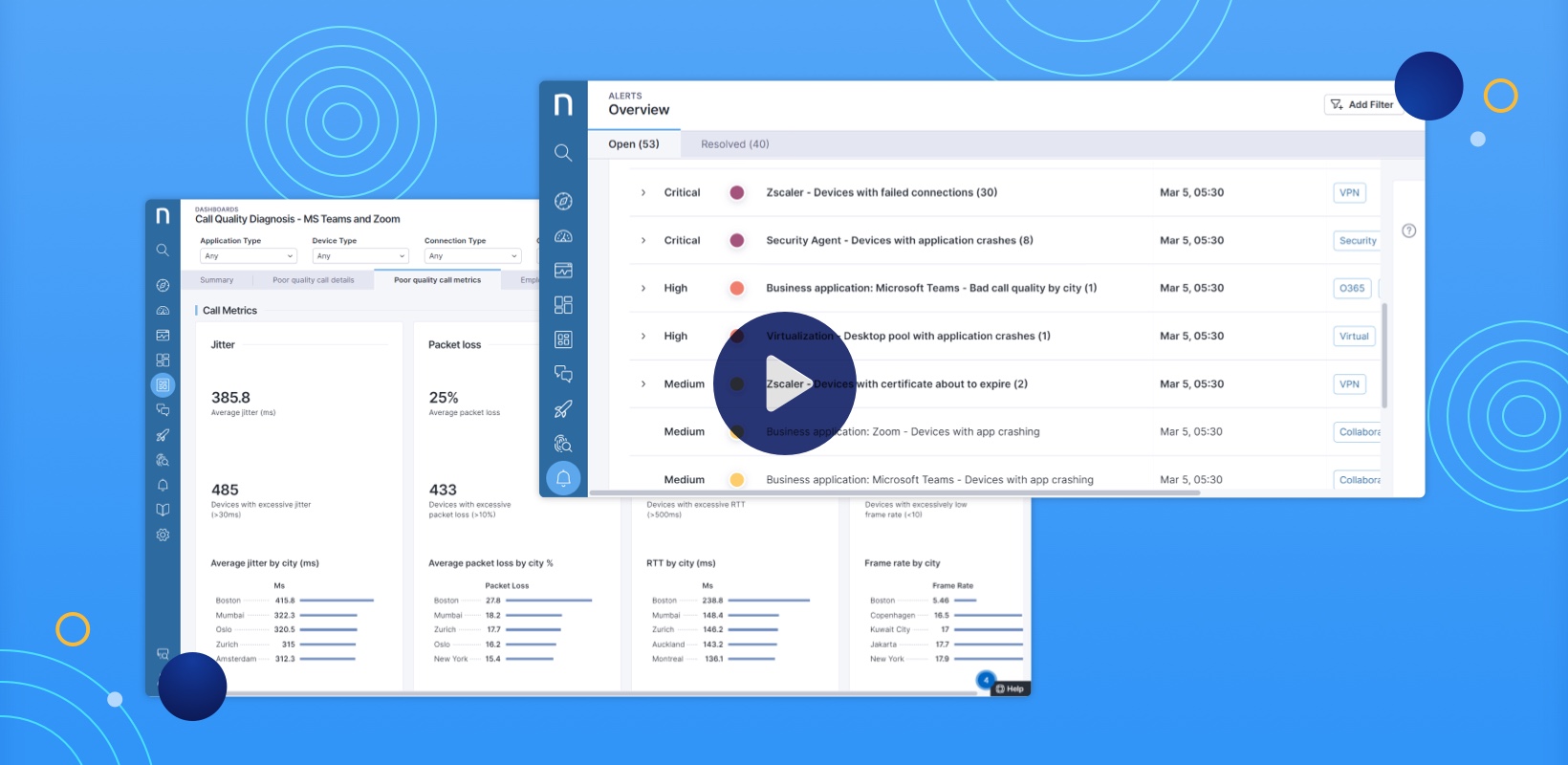
Task: Click the orange severity dot for the Microsoft Teams High alert
Action: [737, 289]
